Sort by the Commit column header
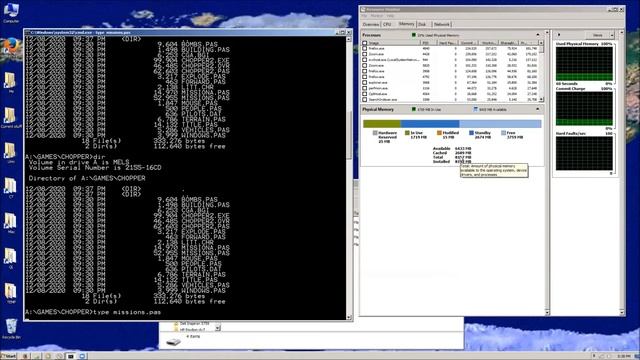Viewport: 640px width, 360px height. coord(467,43)
